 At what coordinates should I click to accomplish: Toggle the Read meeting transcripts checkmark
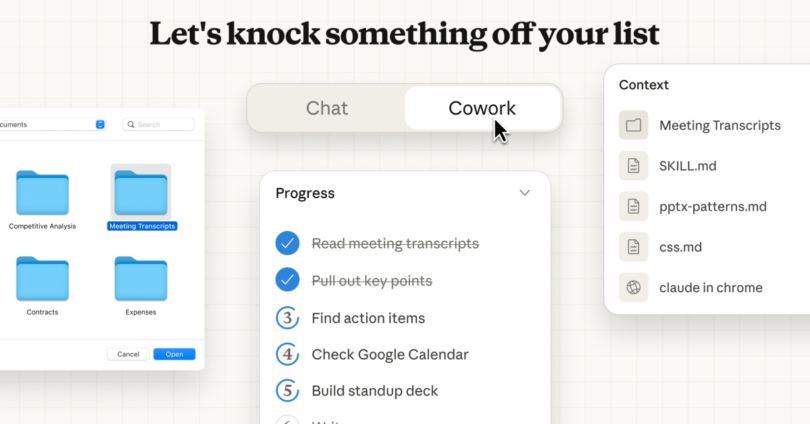pos(288,243)
